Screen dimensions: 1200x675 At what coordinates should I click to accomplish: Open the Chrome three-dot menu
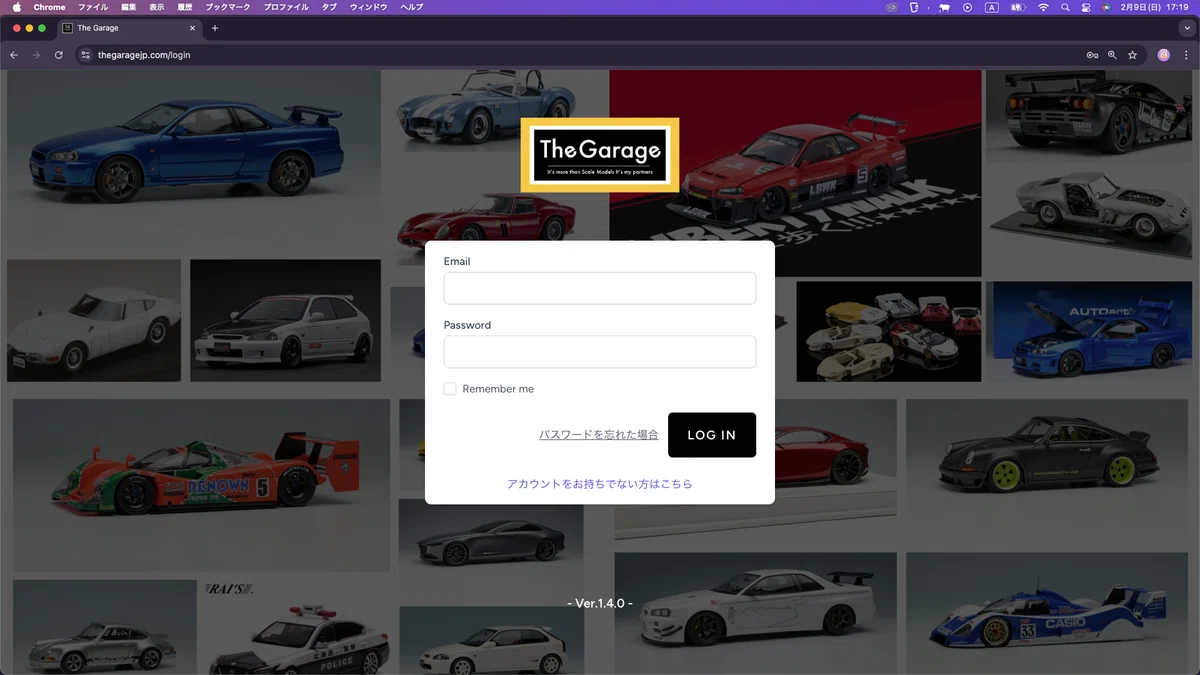[x=1185, y=55]
